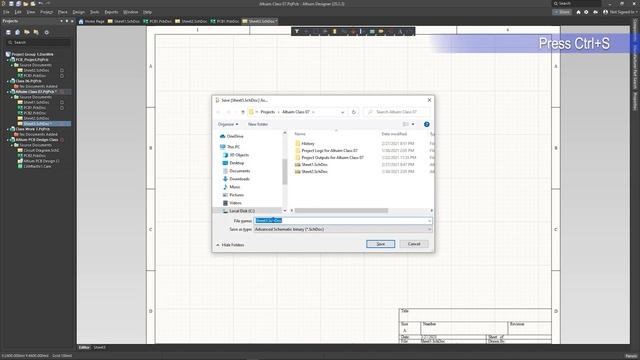Open the Project menu
Screen dimensions: 640x360
tap(46, 12)
